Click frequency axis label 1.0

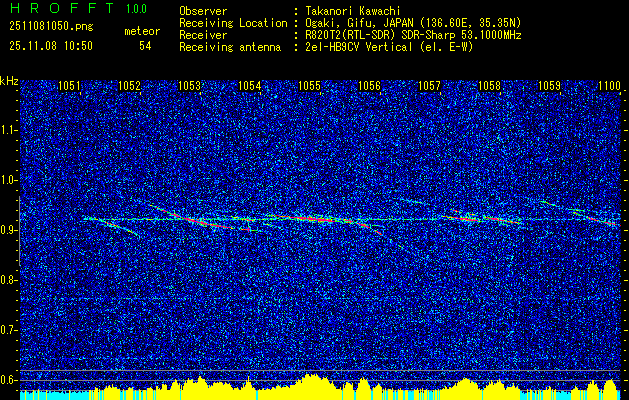8,180
